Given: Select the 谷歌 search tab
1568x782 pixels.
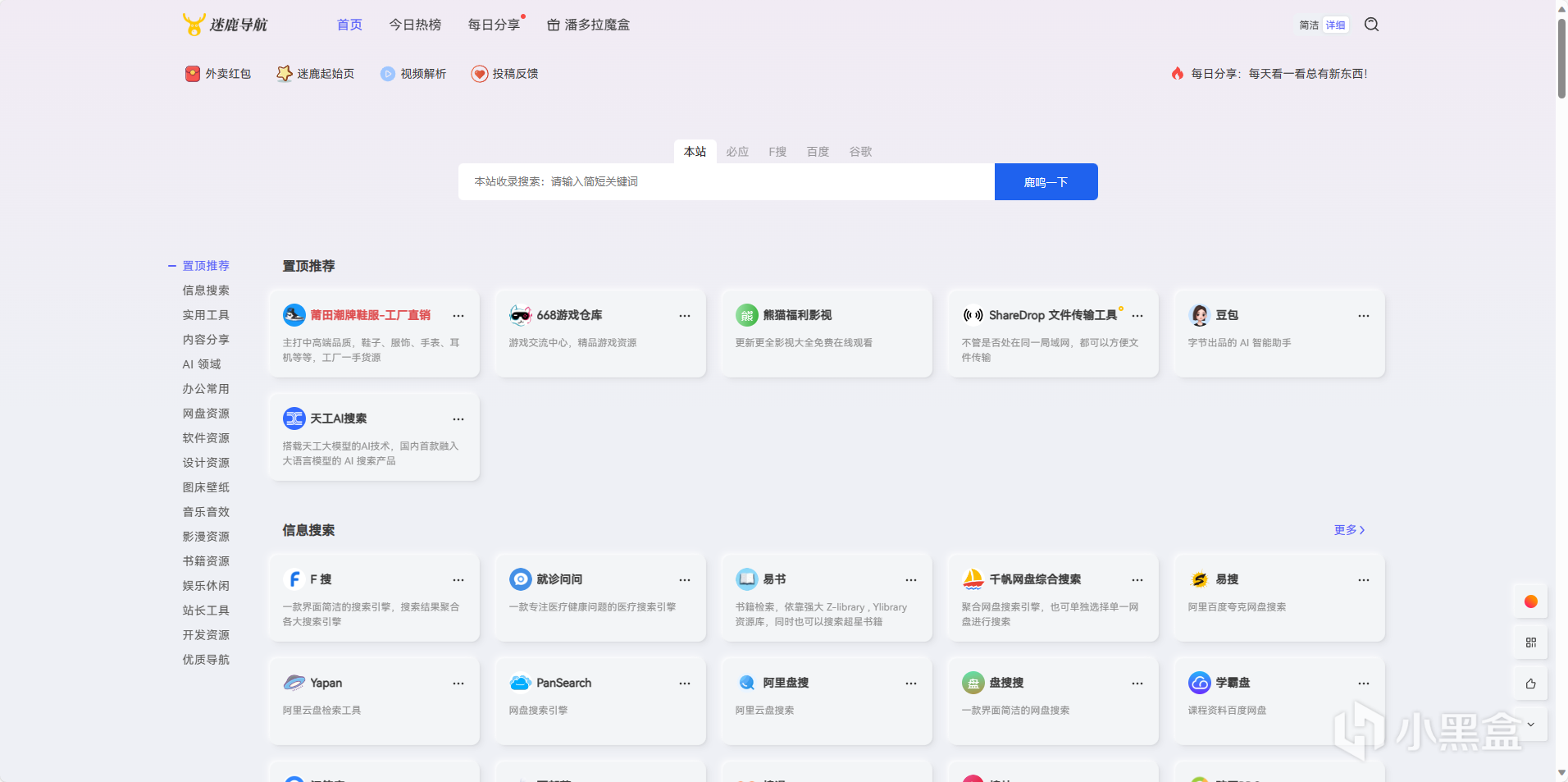Looking at the screenshot, I should [x=860, y=152].
